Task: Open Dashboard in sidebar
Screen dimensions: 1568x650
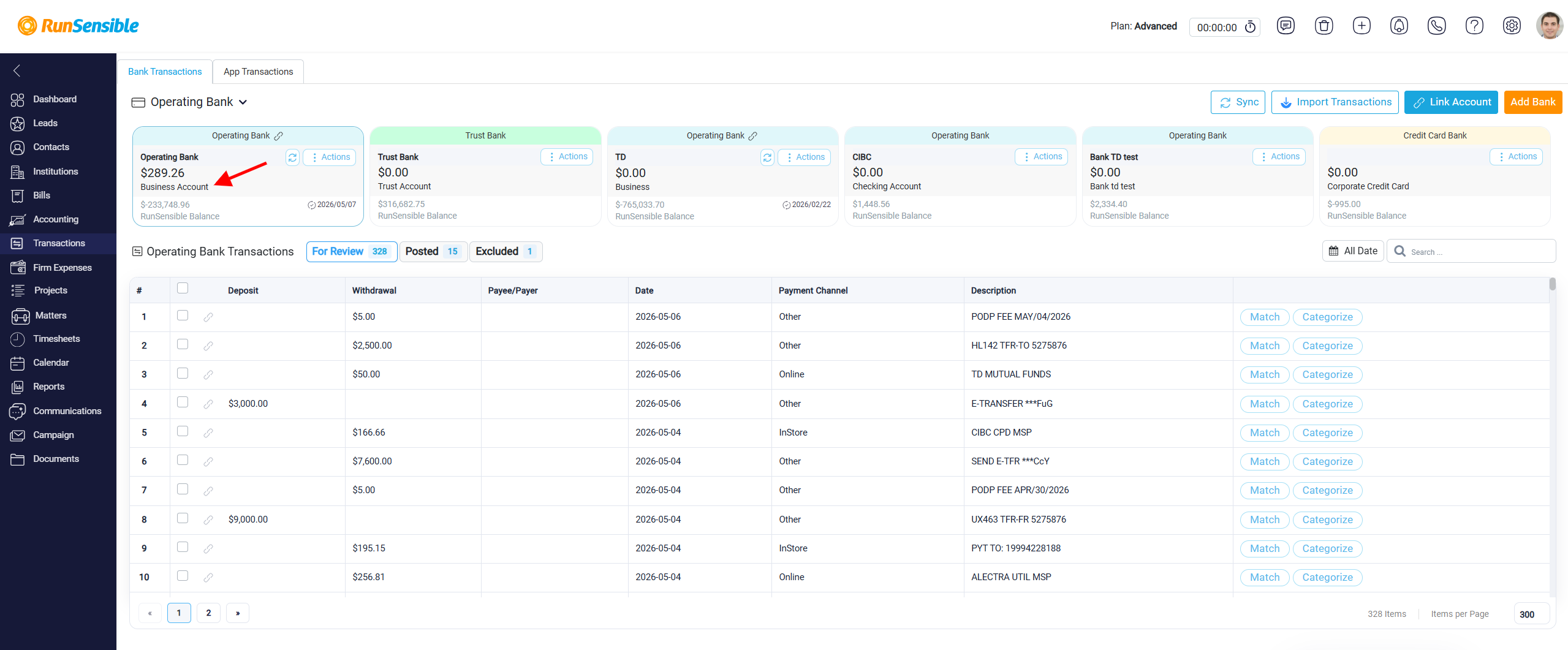Action: tap(55, 99)
